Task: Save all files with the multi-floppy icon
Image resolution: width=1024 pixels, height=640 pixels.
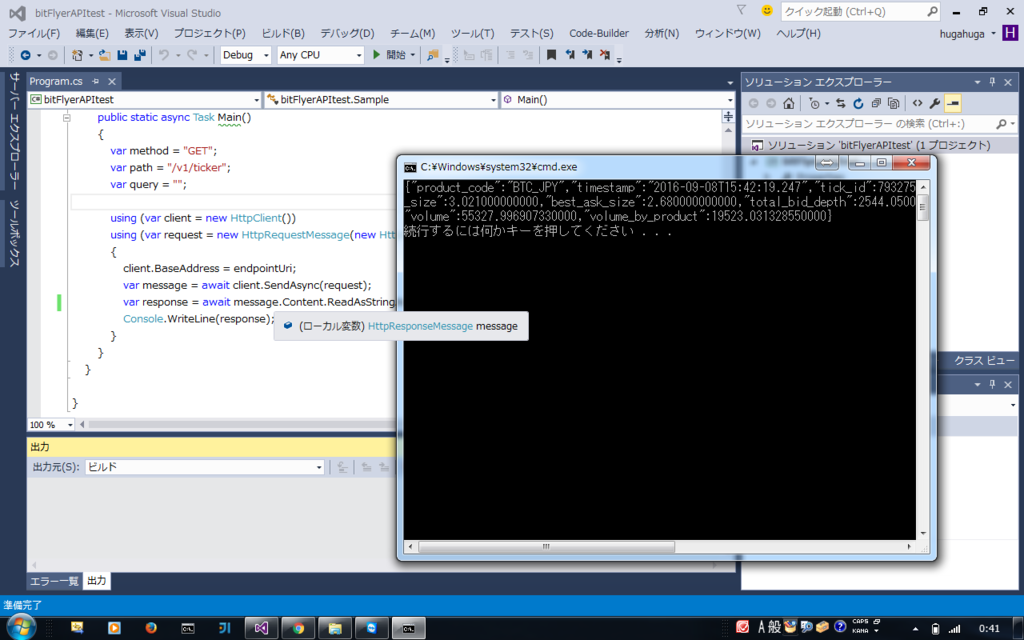Action: (139, 56)
